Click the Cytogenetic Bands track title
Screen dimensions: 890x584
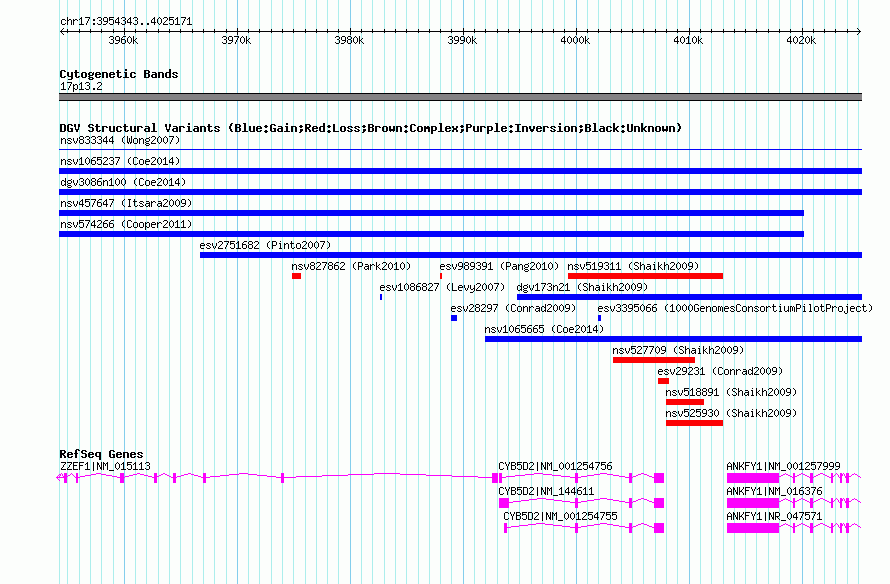pos(119,74)
